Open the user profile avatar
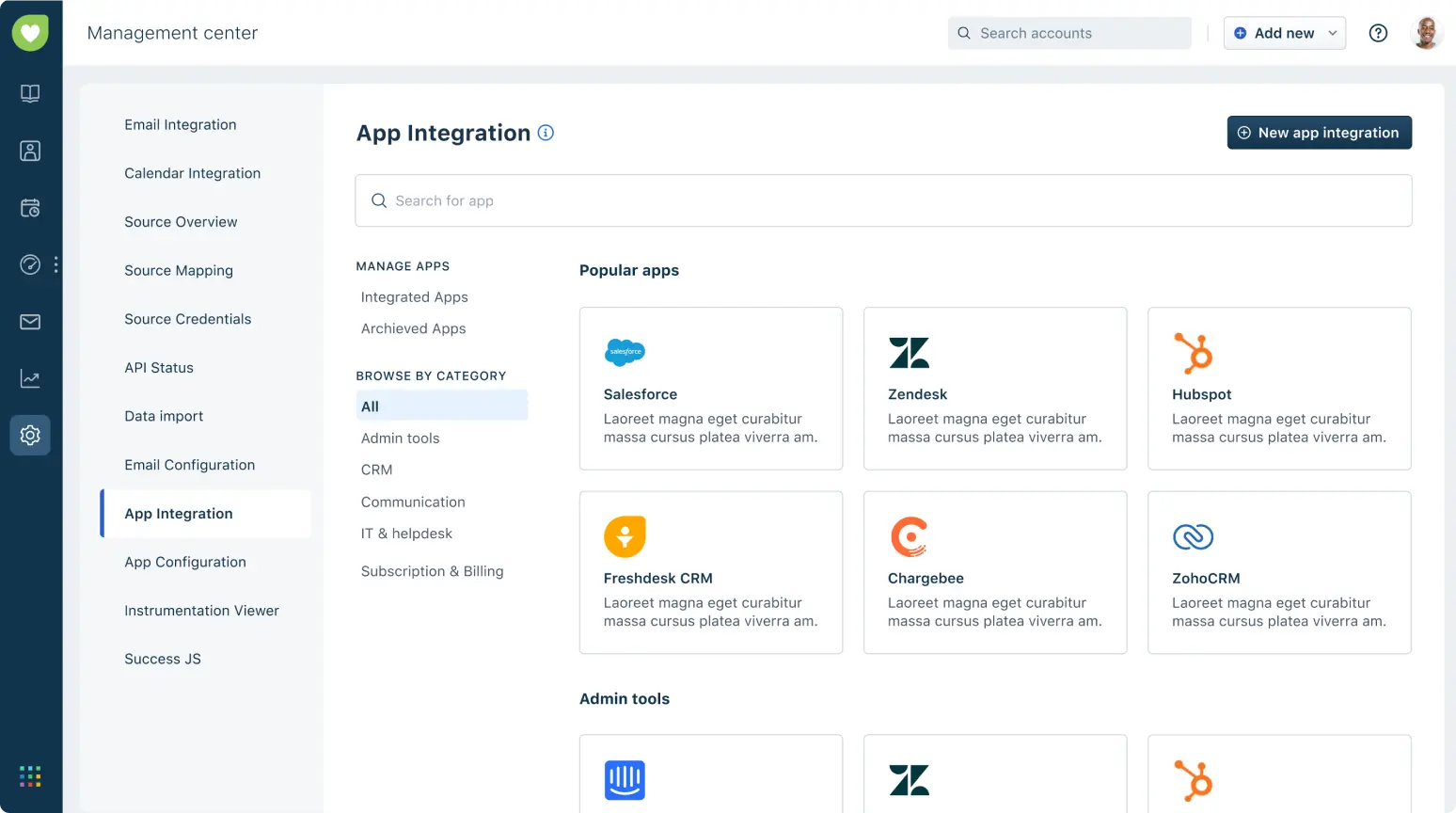This screenshot has width=1456, height=813. tap(1427, 33)
